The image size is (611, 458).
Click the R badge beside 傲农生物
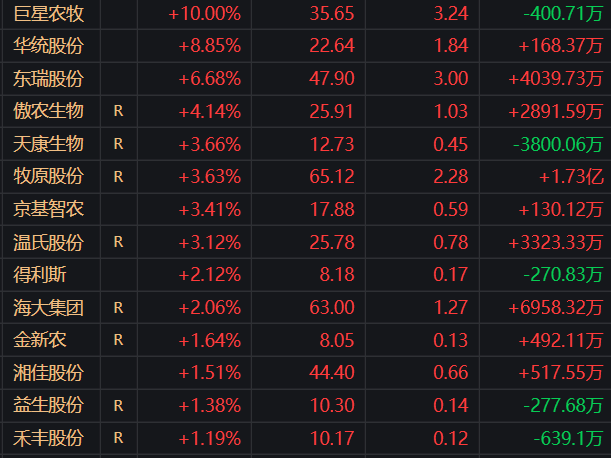pyautogui.click(x=118, y=111)
